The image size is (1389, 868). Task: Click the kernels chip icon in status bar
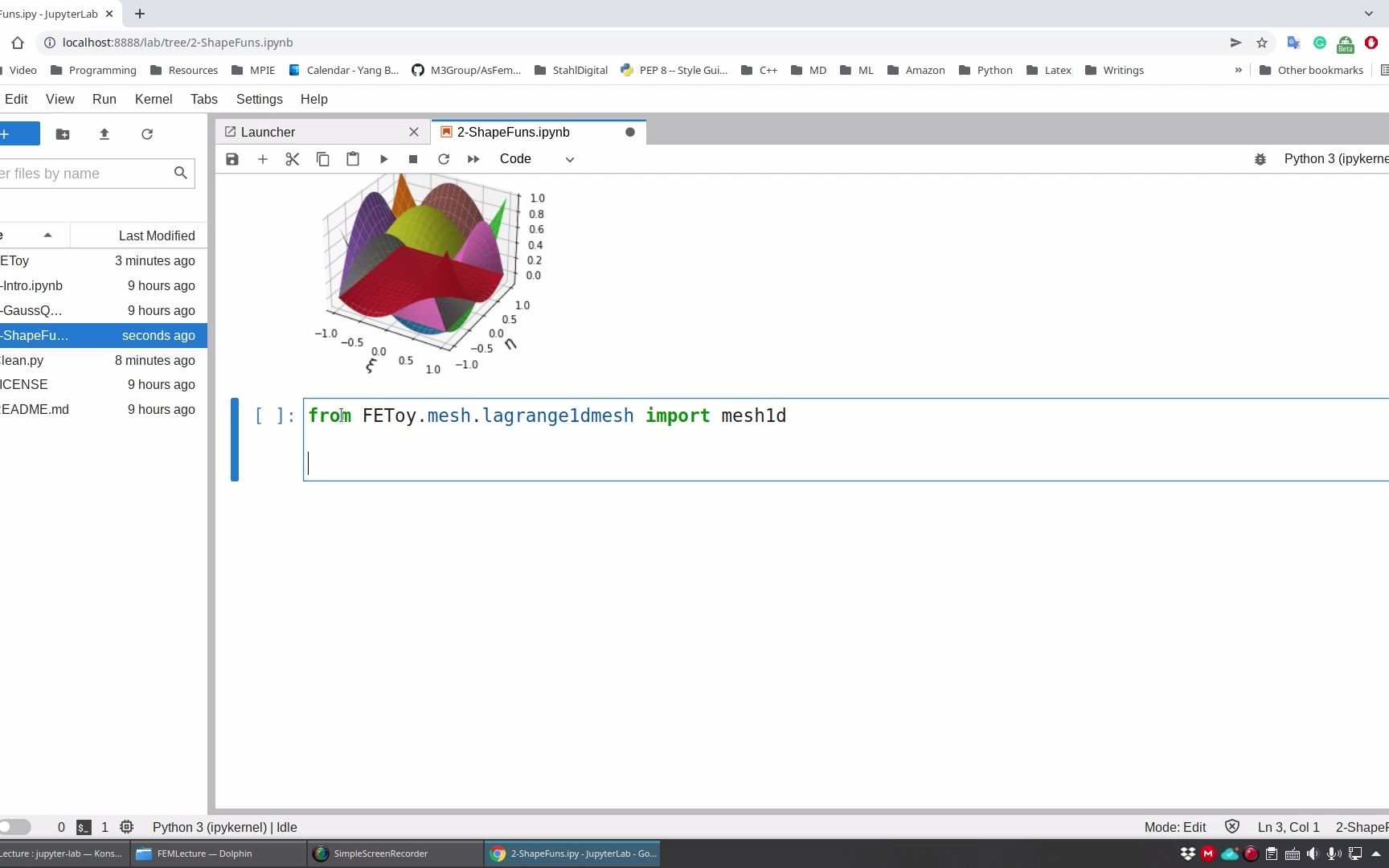point(126,827)
